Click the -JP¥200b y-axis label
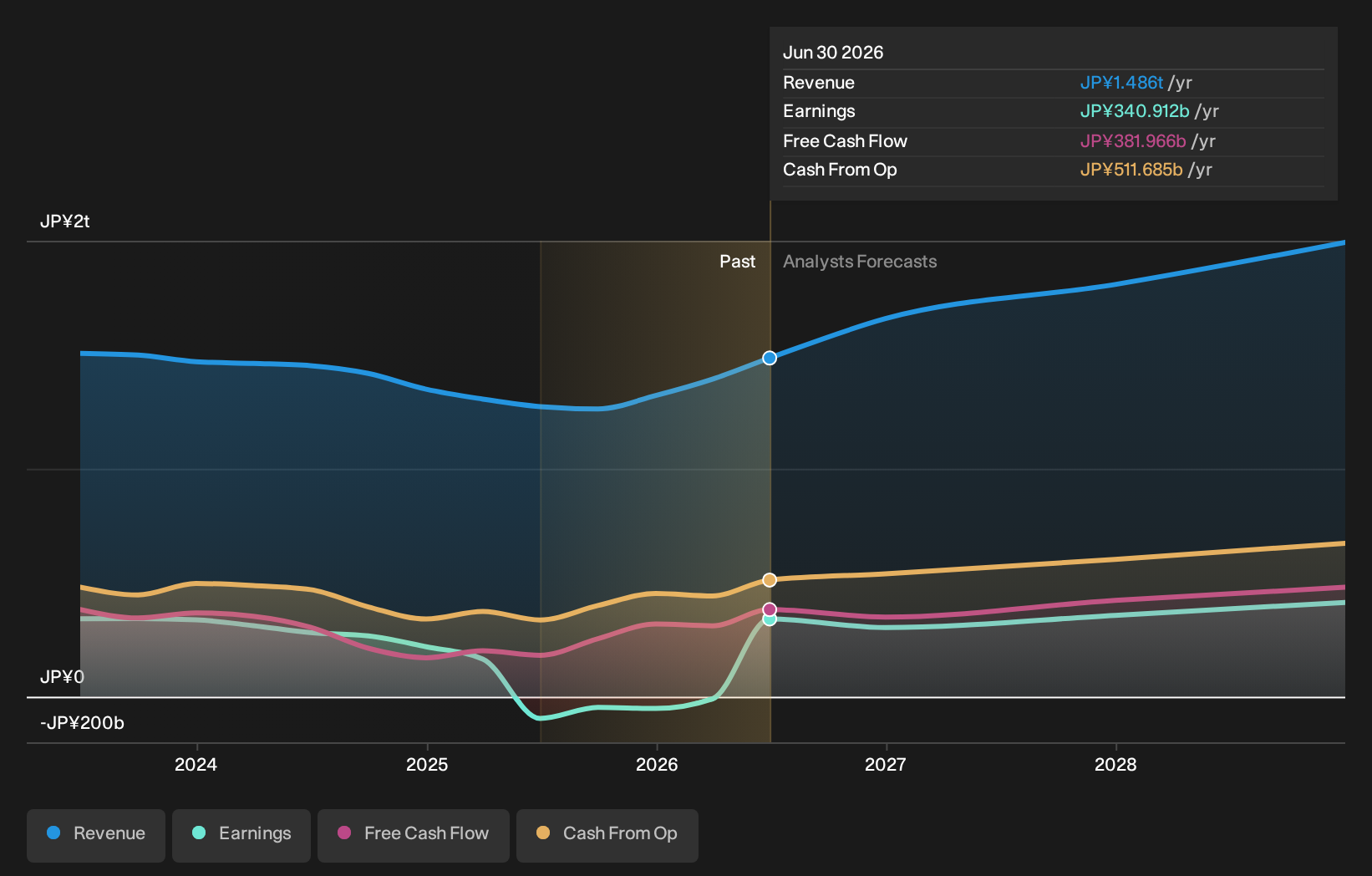Image resolution: width=1372 pixels, height=876 pixels. [82, 723]
